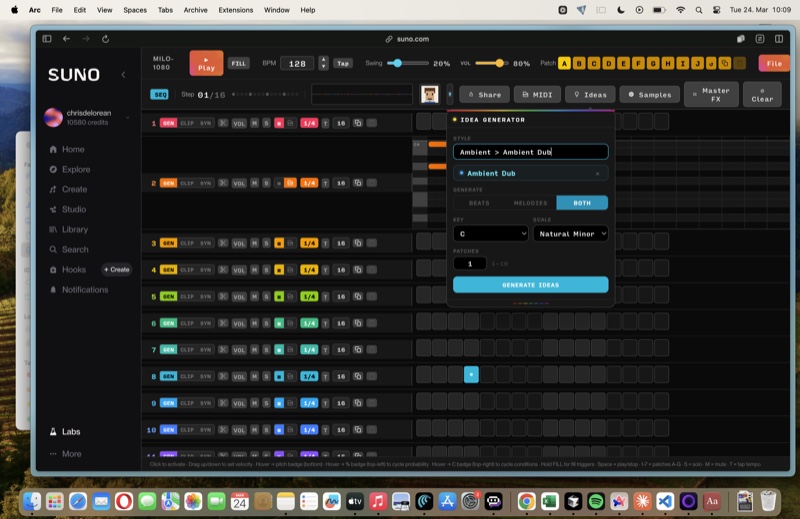800x519 pixels.
Task: Click the Play button
Action: (x=206, y=63)
